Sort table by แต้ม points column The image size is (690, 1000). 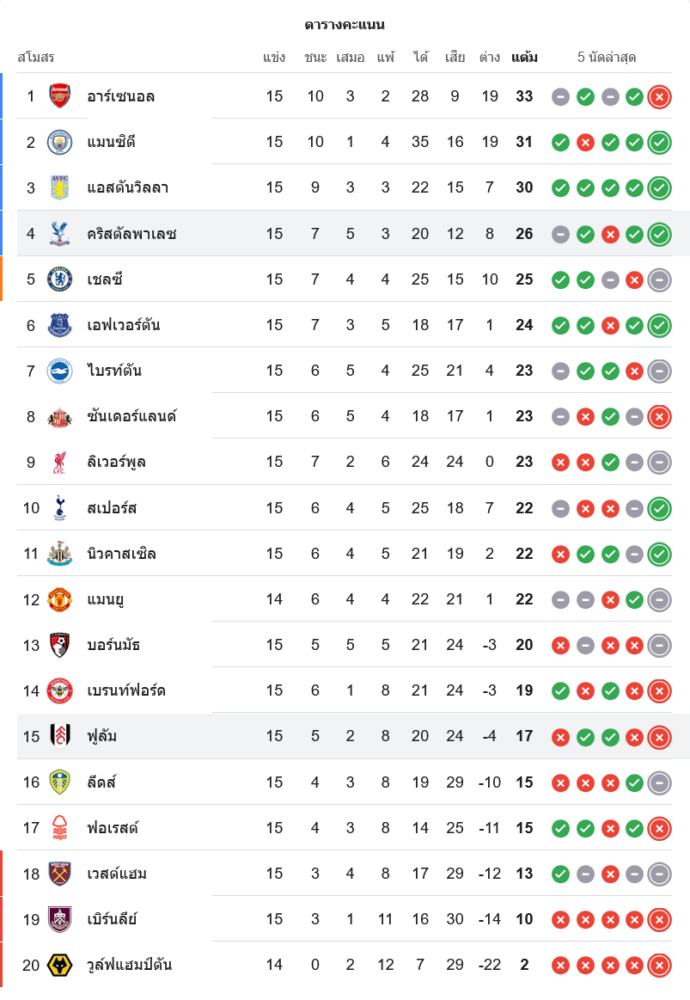pos(524,57)
